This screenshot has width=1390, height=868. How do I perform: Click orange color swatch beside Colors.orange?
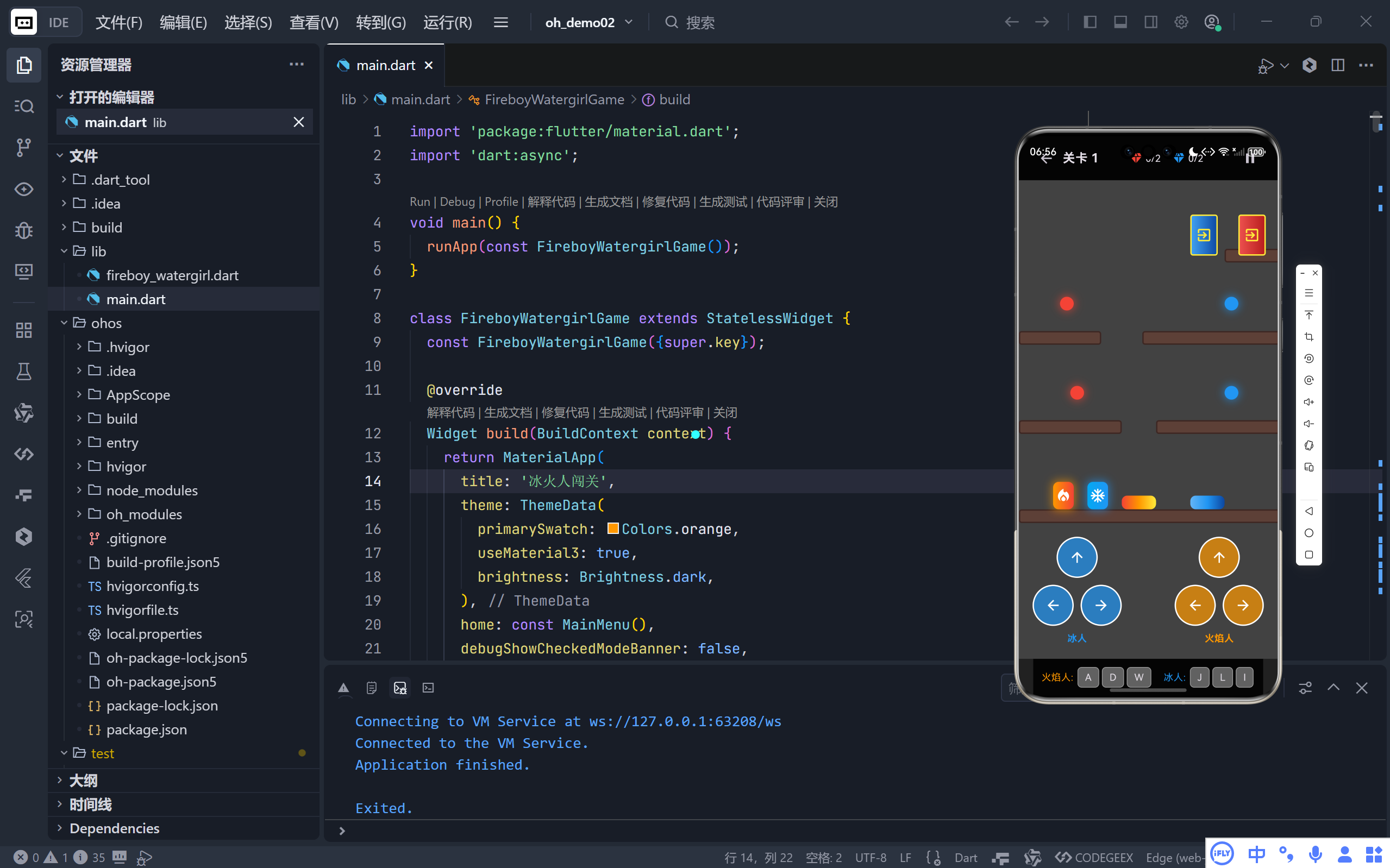612,528
